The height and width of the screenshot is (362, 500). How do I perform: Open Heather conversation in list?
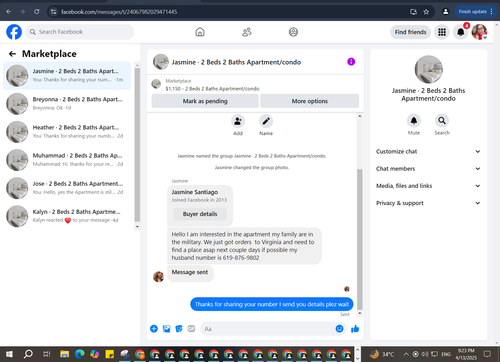click(67, 132)
